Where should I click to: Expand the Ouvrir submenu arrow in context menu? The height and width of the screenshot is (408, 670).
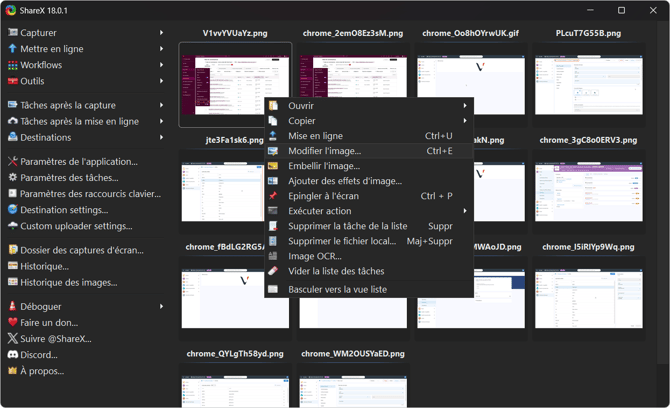(x=465, y=106)
